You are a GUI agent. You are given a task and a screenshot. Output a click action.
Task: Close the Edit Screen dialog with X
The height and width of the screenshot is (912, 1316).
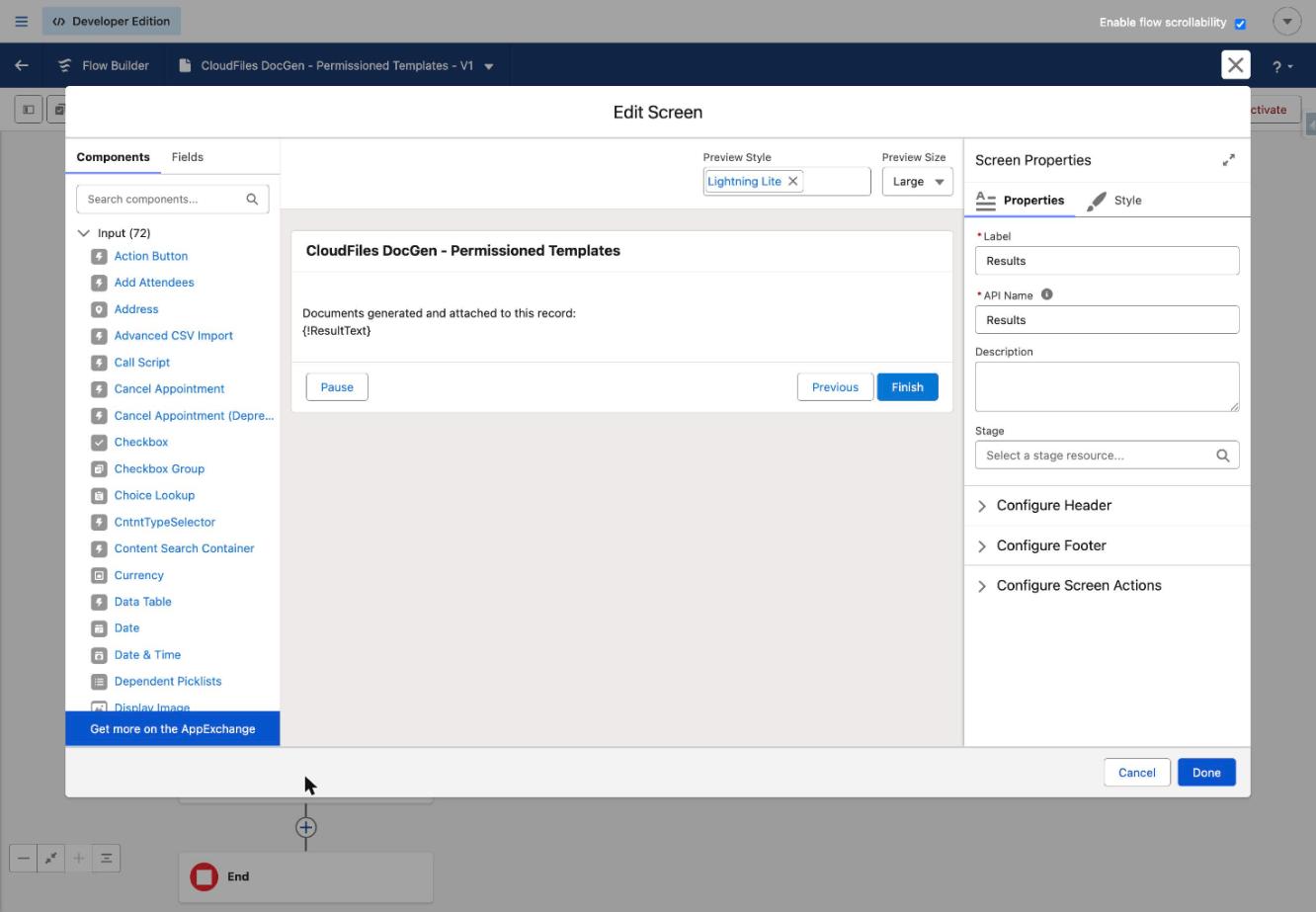1235,65
